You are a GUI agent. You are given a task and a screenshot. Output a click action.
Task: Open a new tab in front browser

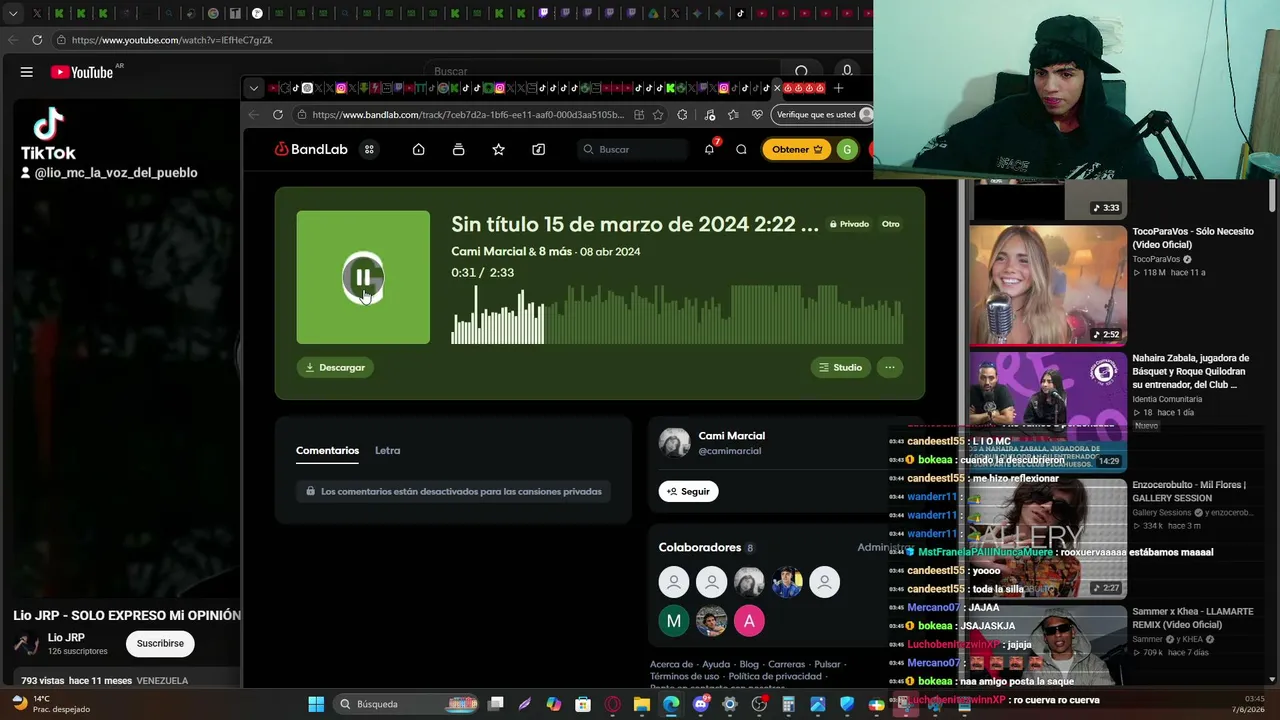pos(839,88)
